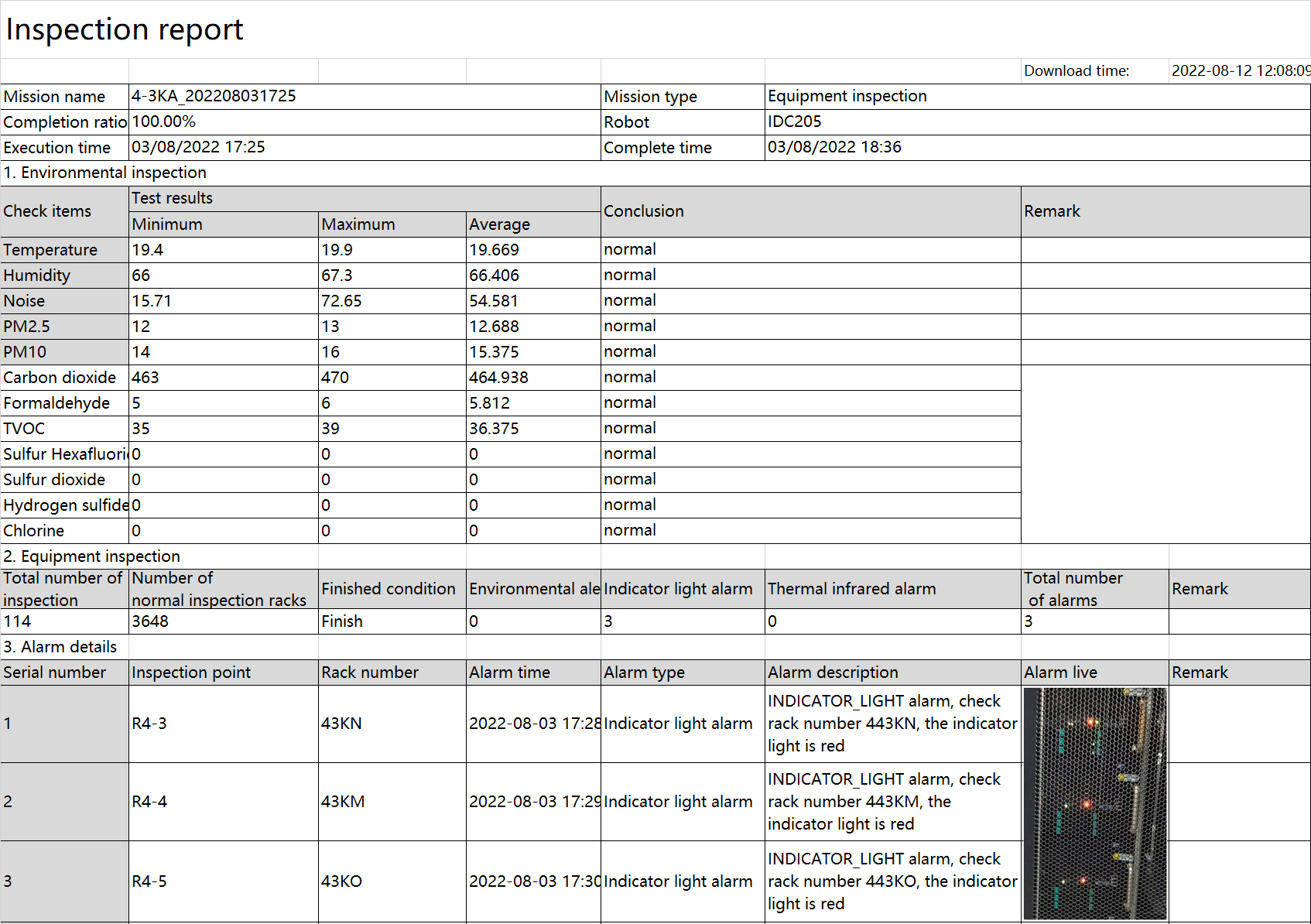
Task: Click the Inspection report title
Action: (124, 30)
